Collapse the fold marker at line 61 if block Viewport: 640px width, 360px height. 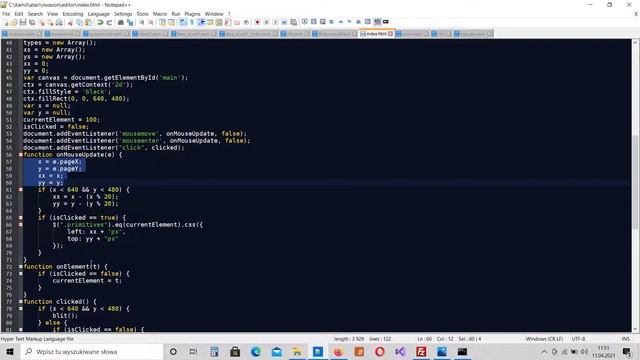pyautogui.click(x=21, y=190)
